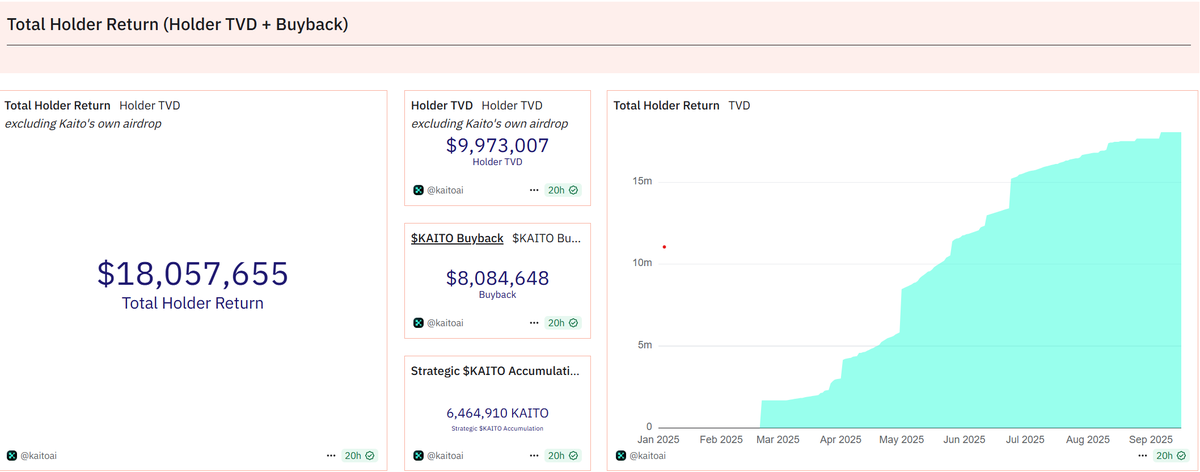Click the 20h refresh badge on $KAITO Buyback panel
Image resolution: width=1200 pixels, height=472 pixels.
tap(563, 322)
